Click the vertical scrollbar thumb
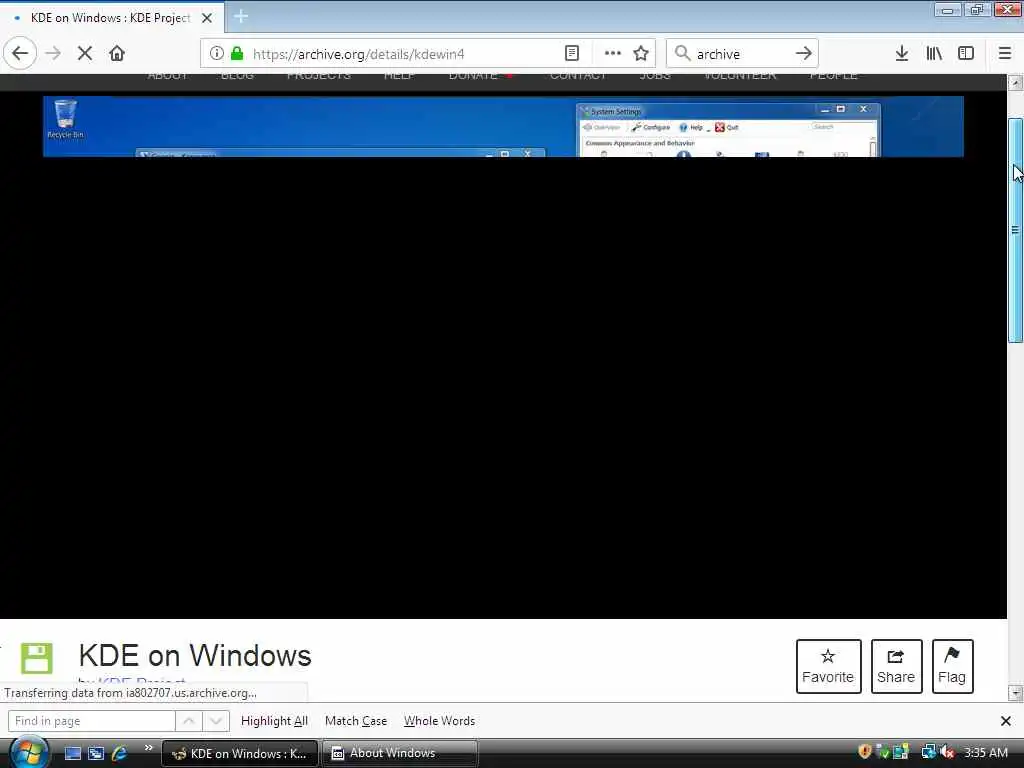 pyautogui.click(x=1015, y=230)
